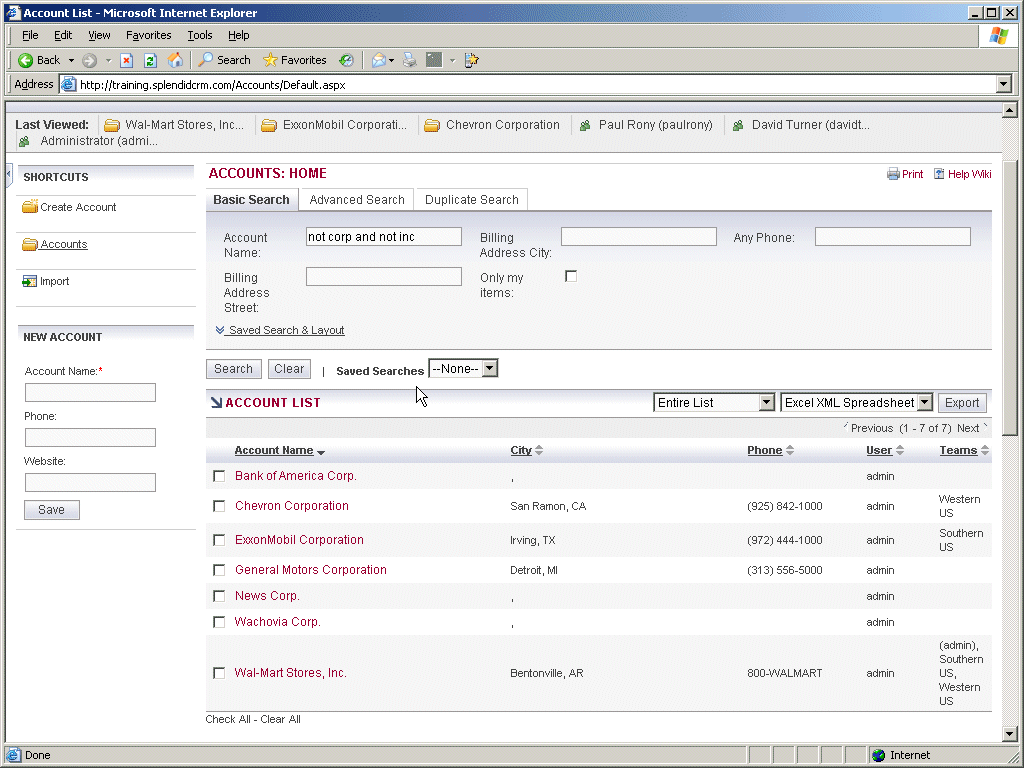Screen dimensions: 1024x768
Task: Click the Stop loading icon
Action: 126,60
